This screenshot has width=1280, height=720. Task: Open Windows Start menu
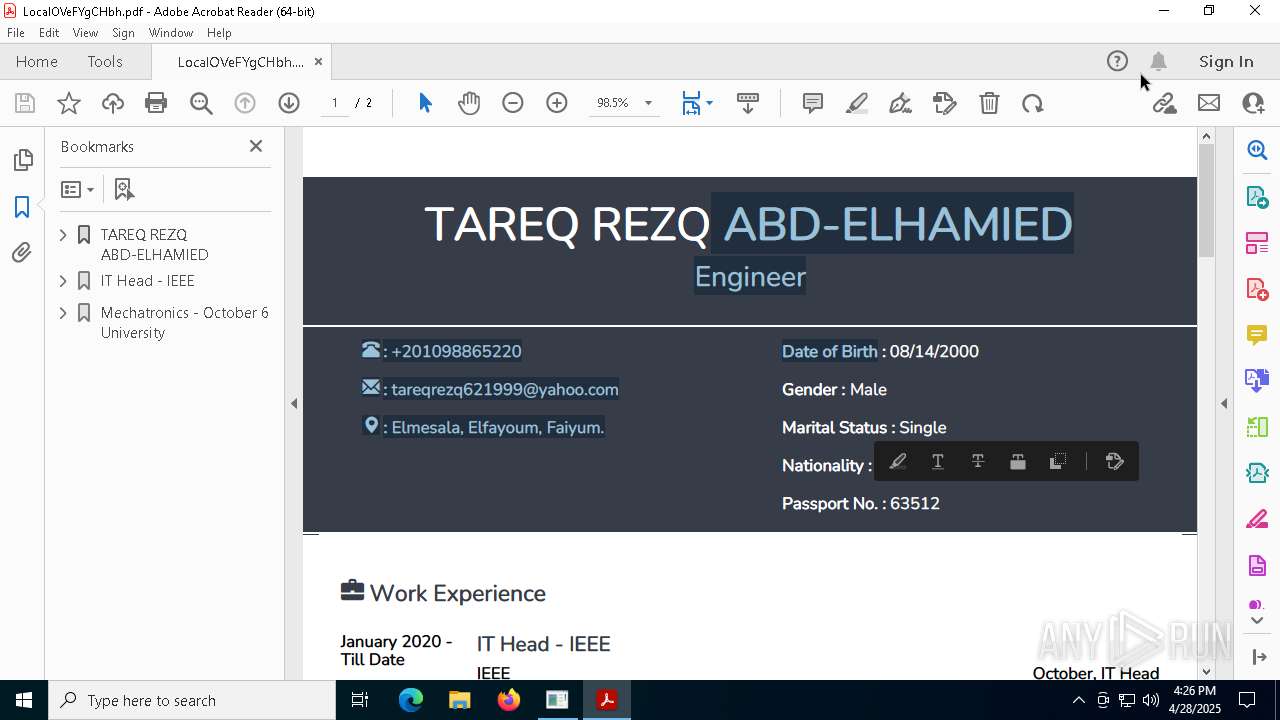(24, 700)
